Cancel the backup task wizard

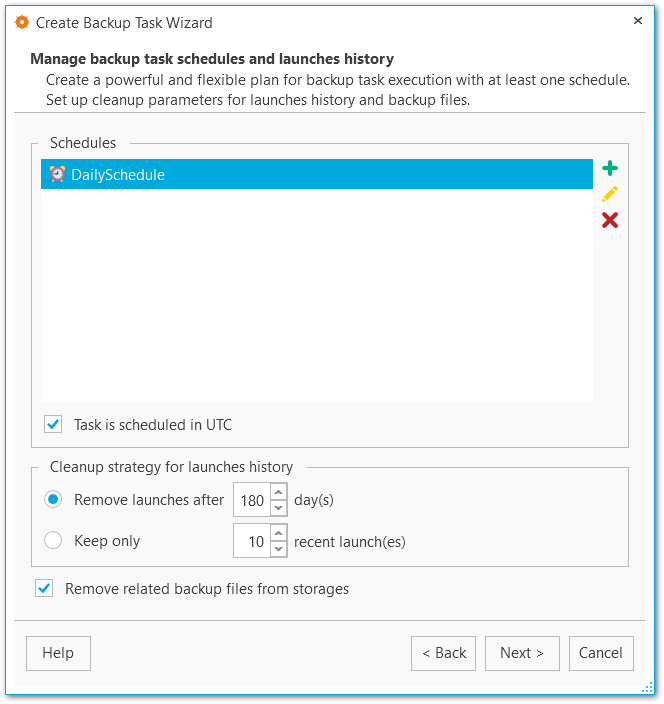tap(601, 653)
